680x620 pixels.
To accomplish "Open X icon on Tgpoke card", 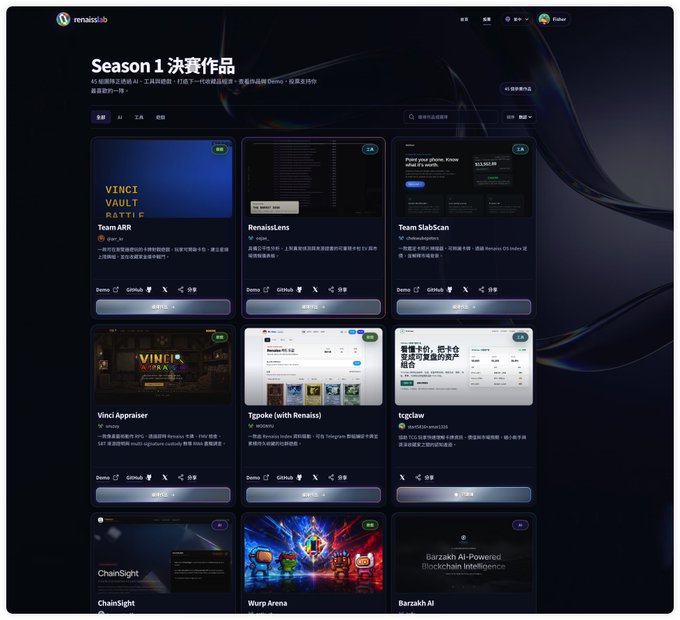I will [x=315, y=477].
